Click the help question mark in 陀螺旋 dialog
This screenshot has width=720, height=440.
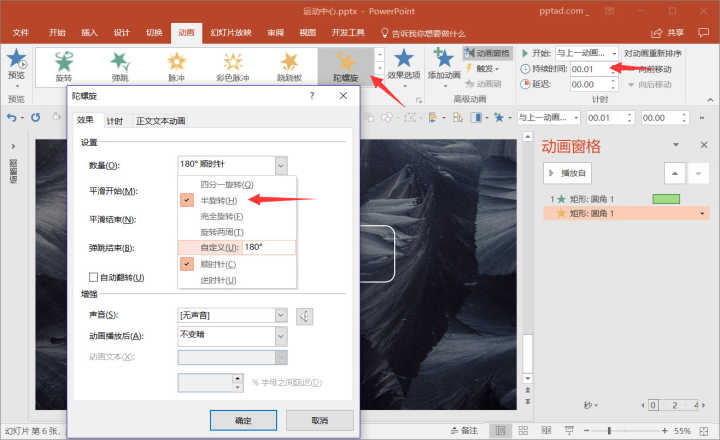pyautogui.click(x=312, y=96)
